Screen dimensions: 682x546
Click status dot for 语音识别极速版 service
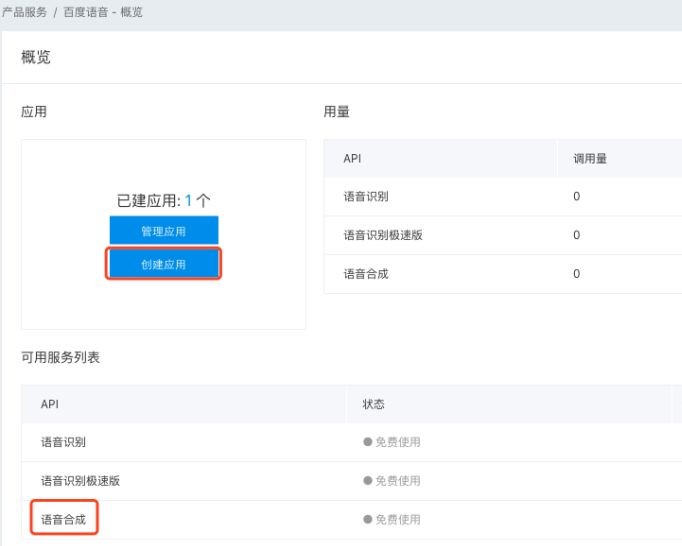point(368,480)
